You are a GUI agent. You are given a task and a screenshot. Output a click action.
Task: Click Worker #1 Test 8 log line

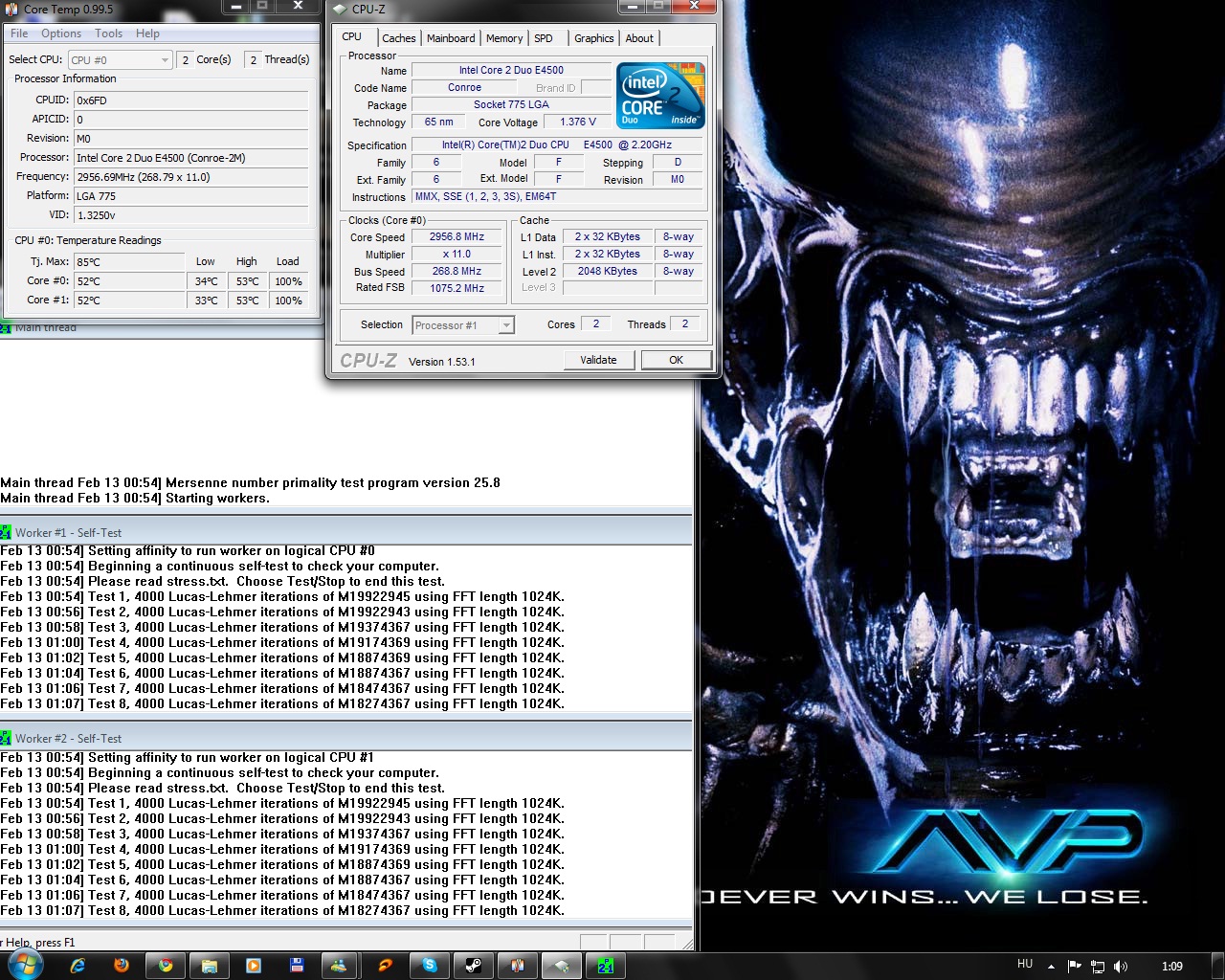282,703
